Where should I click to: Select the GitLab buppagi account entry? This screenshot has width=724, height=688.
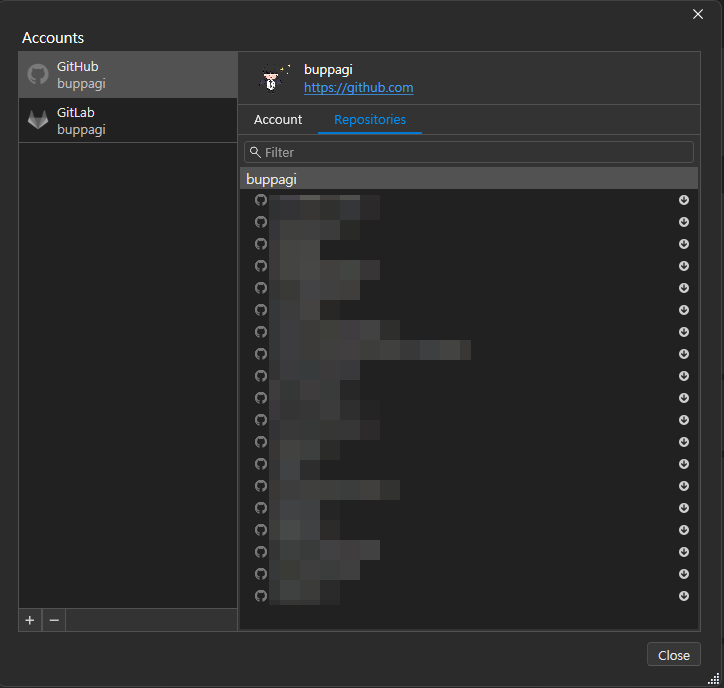[128, 121]
